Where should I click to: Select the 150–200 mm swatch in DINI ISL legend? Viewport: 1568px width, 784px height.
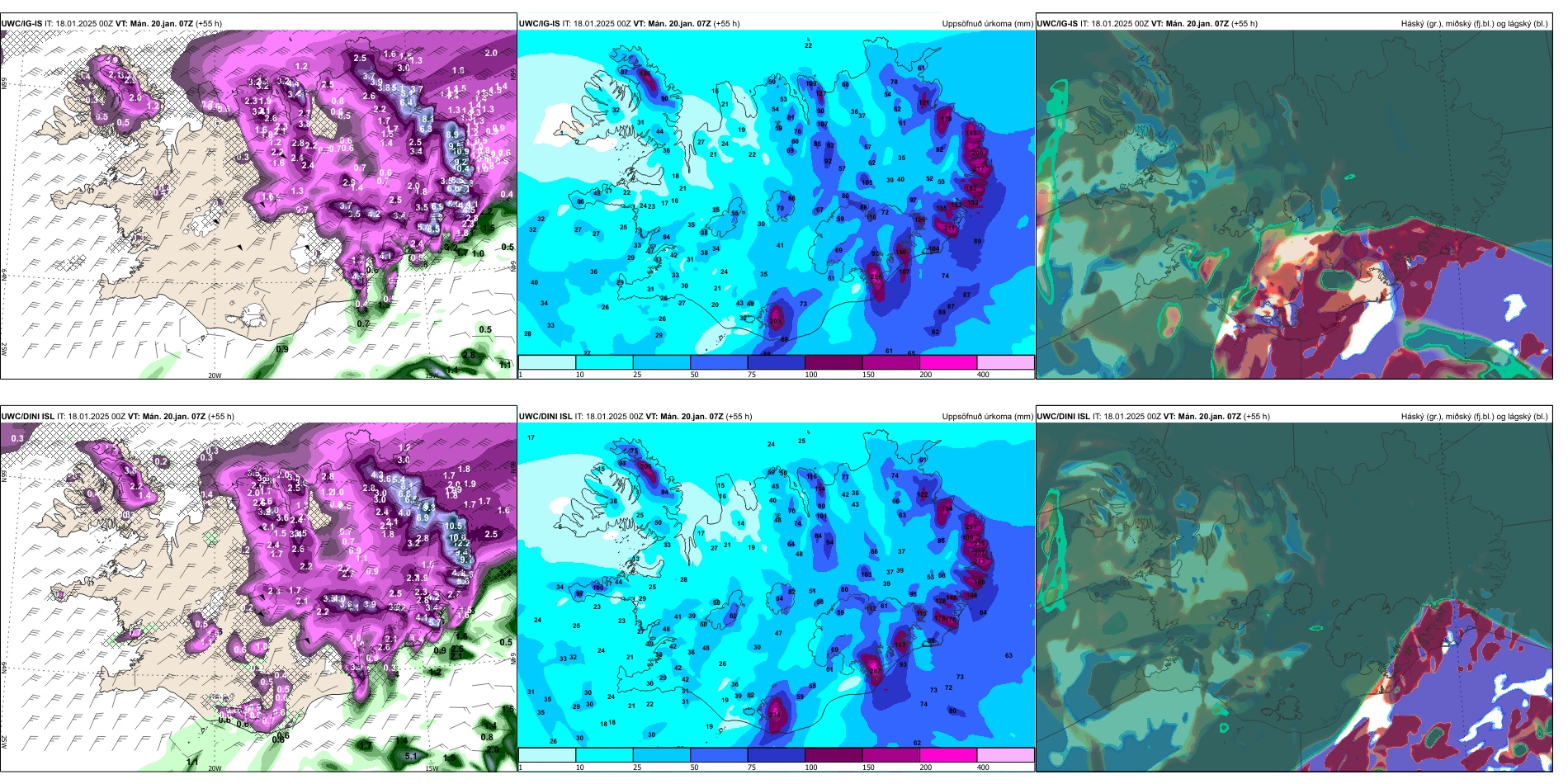coord(891,755)
